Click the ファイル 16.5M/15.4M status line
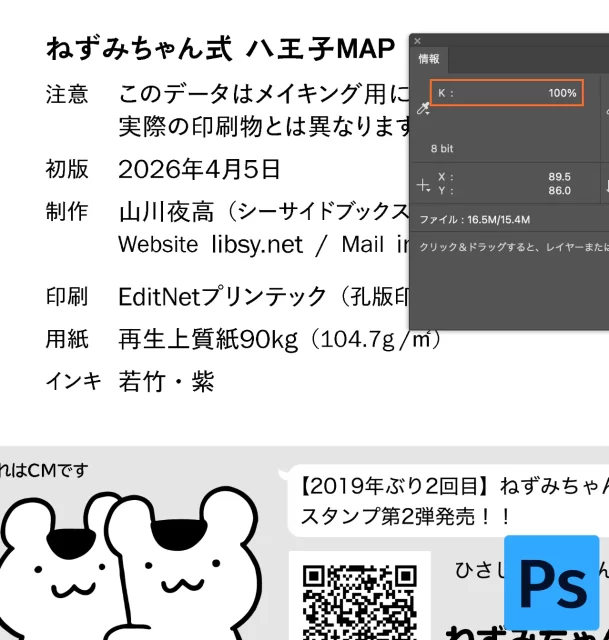 [475, 219]
